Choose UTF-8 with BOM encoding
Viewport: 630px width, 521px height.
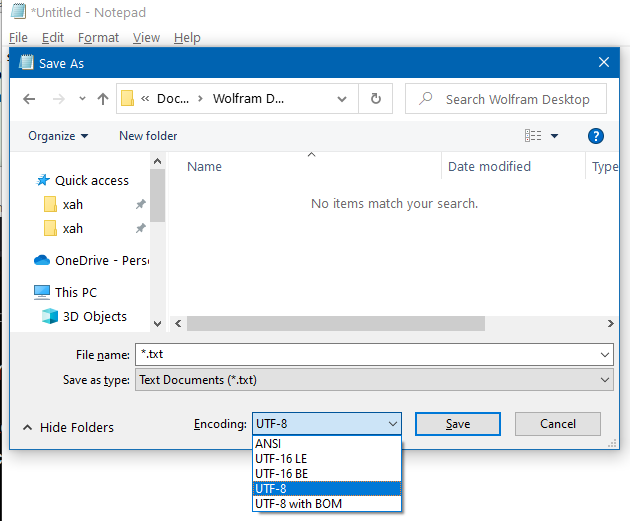point(327,503)
